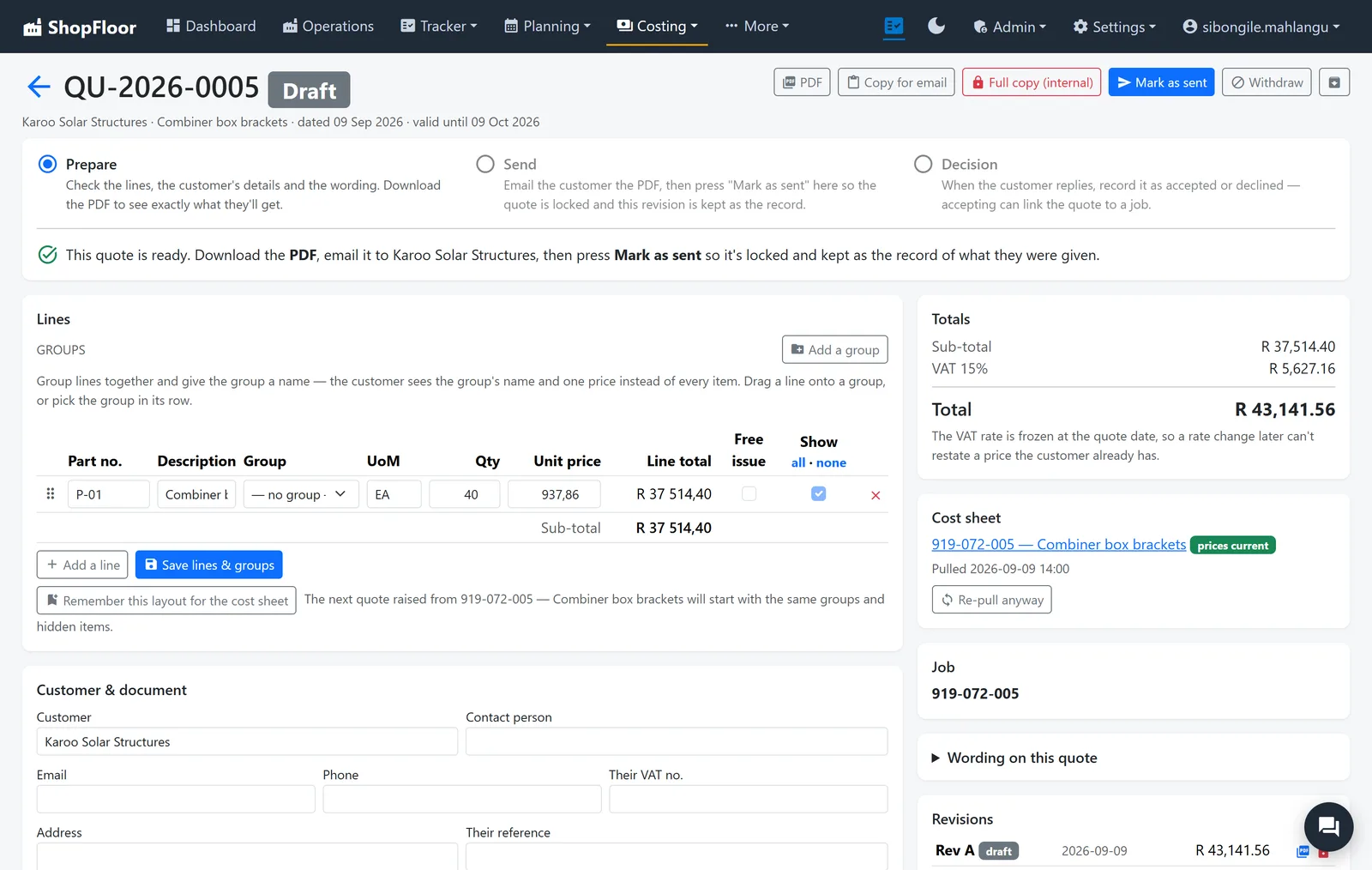Open the More menu
This screenshot has width=1372, height=870.
pos(756,27)
